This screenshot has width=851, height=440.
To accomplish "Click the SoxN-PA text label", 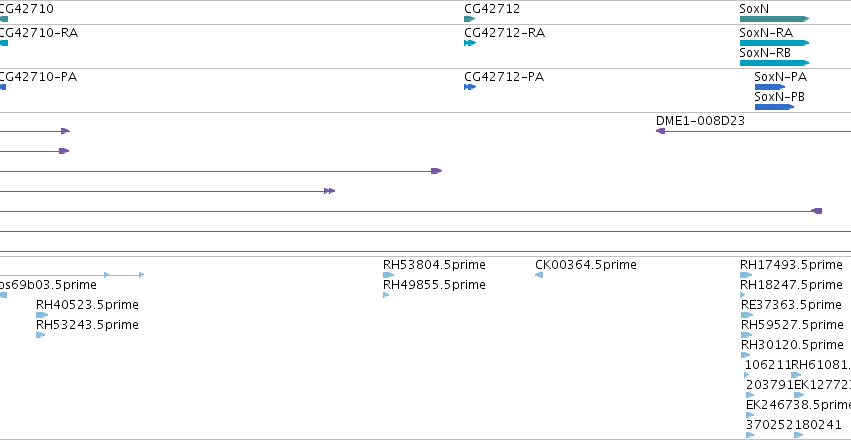I will (x=780, y=77).
